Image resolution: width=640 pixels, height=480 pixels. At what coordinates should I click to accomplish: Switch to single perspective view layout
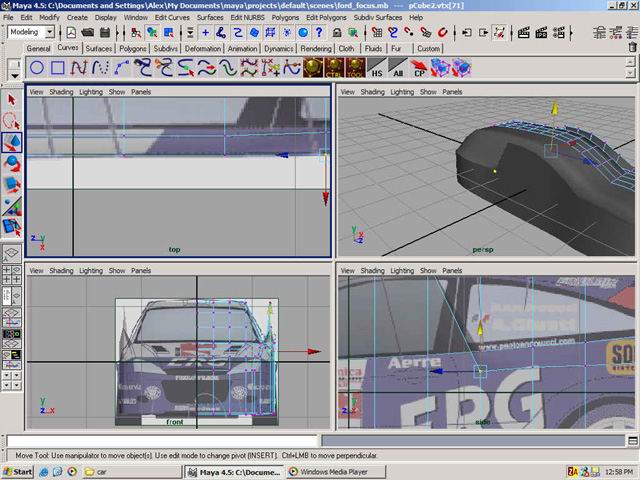click(x=12, y=254)
